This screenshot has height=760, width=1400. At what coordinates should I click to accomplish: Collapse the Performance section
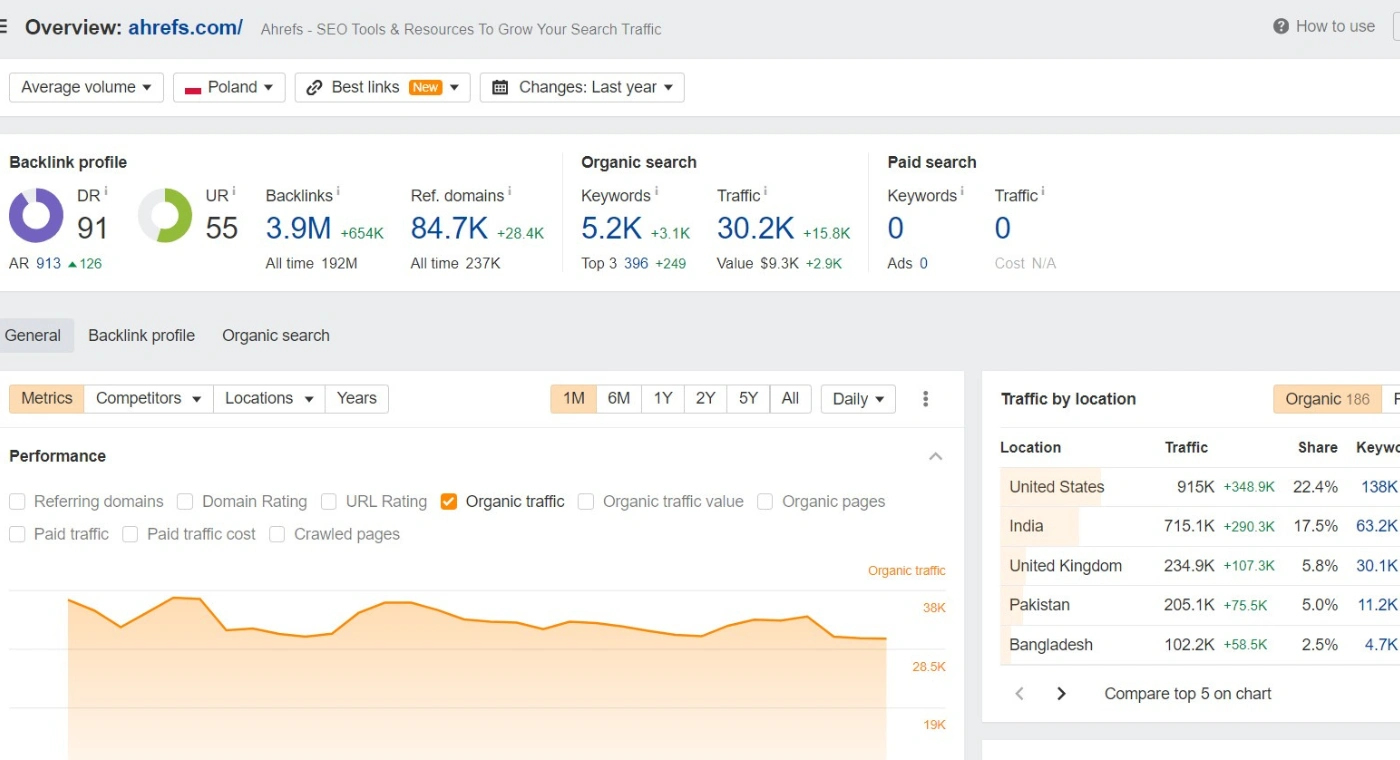pos(936,457)
